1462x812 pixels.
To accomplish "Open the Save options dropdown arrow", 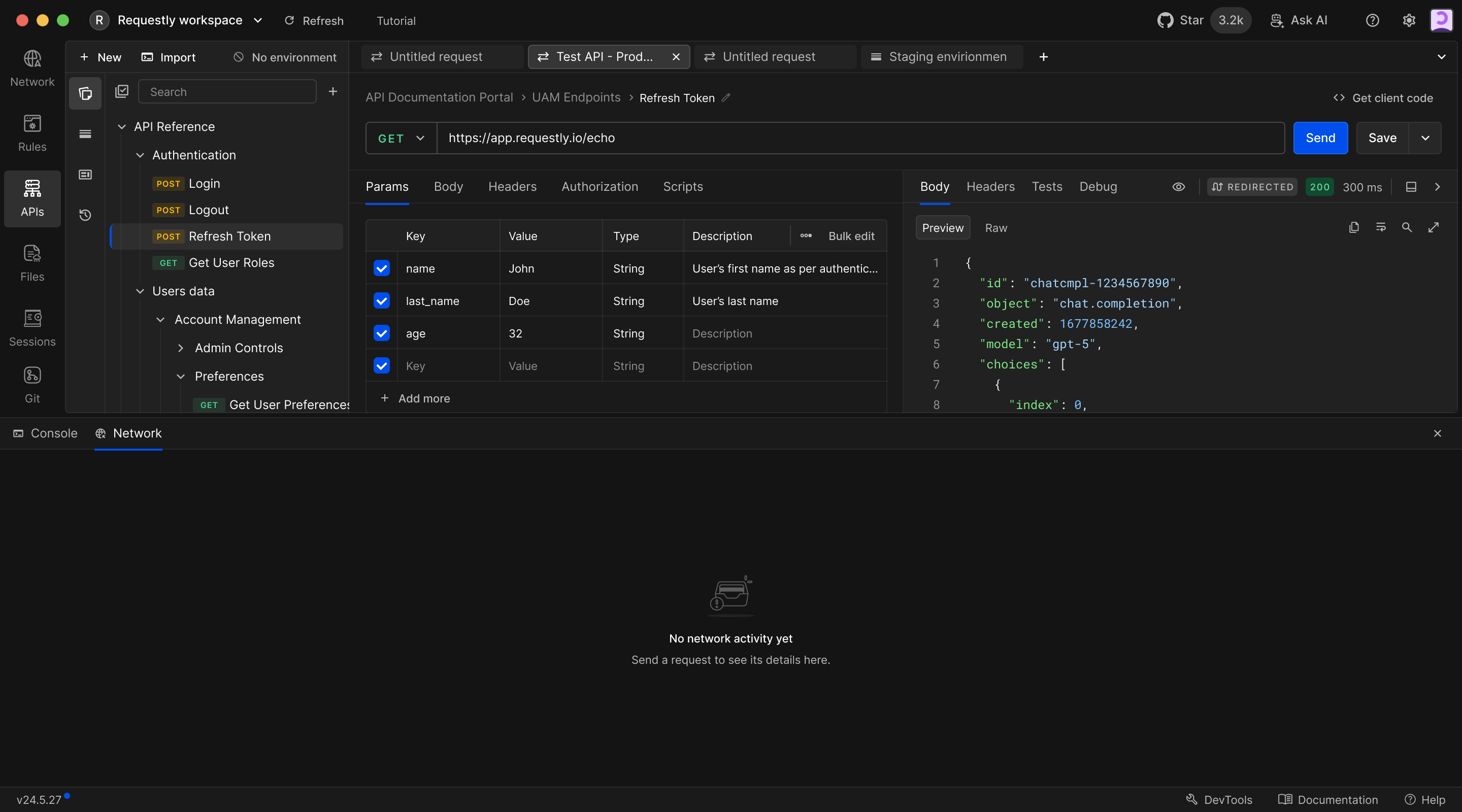I will [x=1425, y=138].
